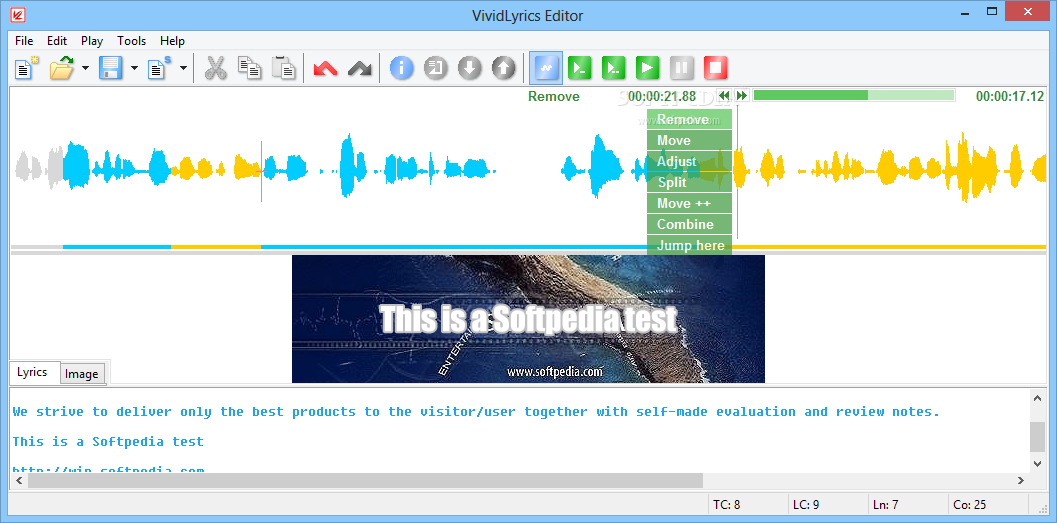Click the gray round page icon

point(436,68)
